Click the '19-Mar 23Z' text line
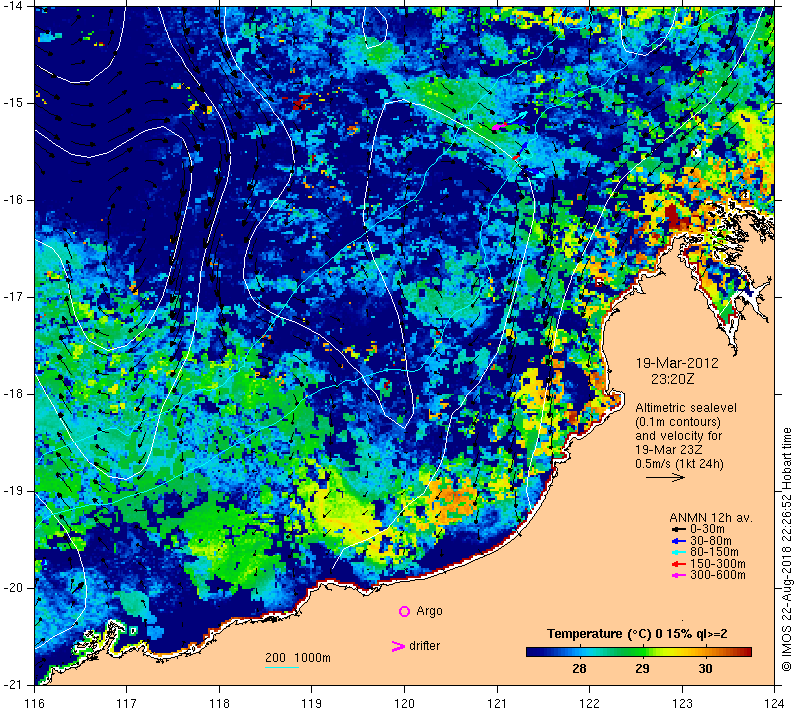800x710 pixels. coord(669,450)
